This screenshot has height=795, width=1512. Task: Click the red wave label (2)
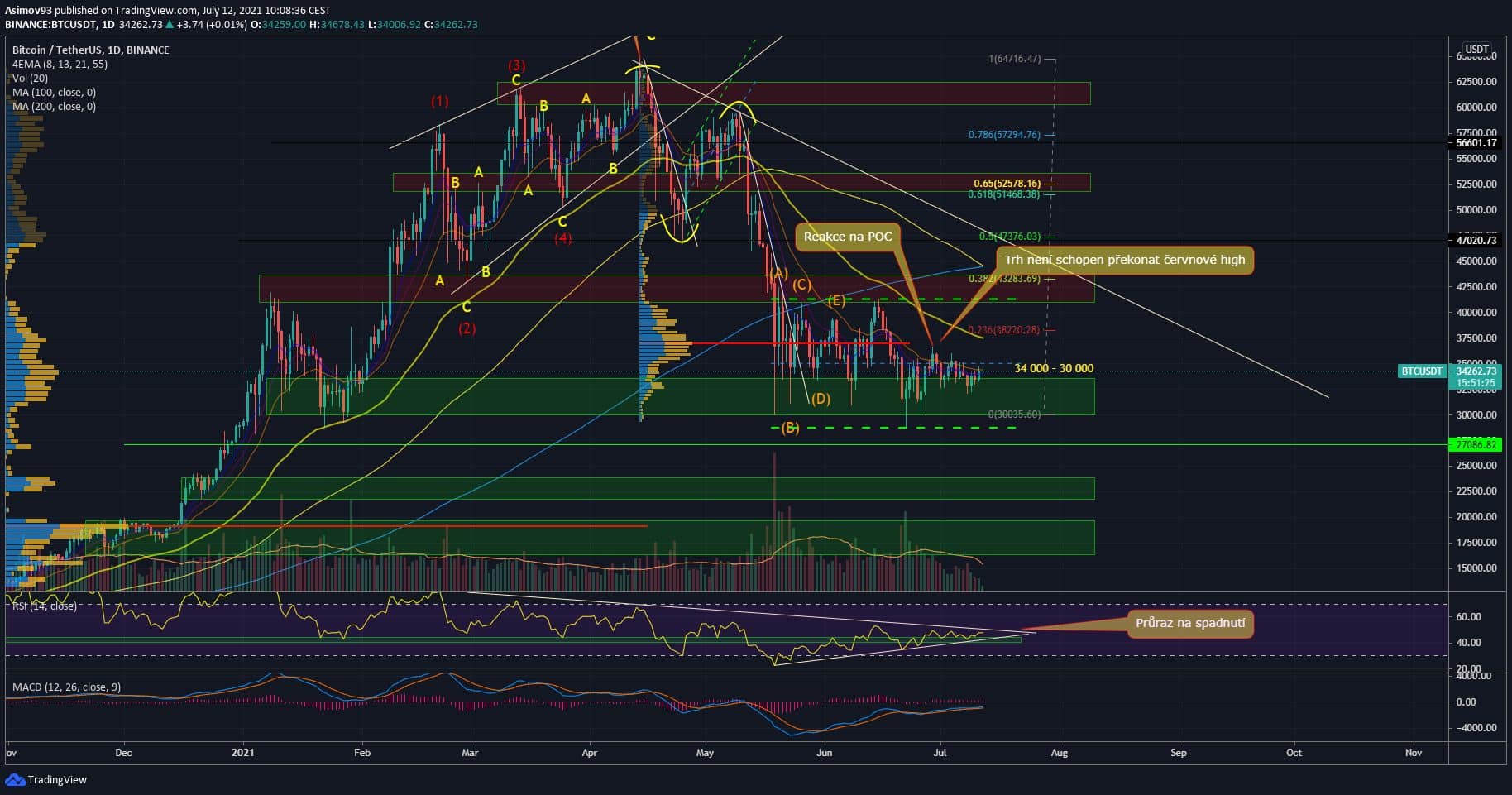(x=467, y=328)
